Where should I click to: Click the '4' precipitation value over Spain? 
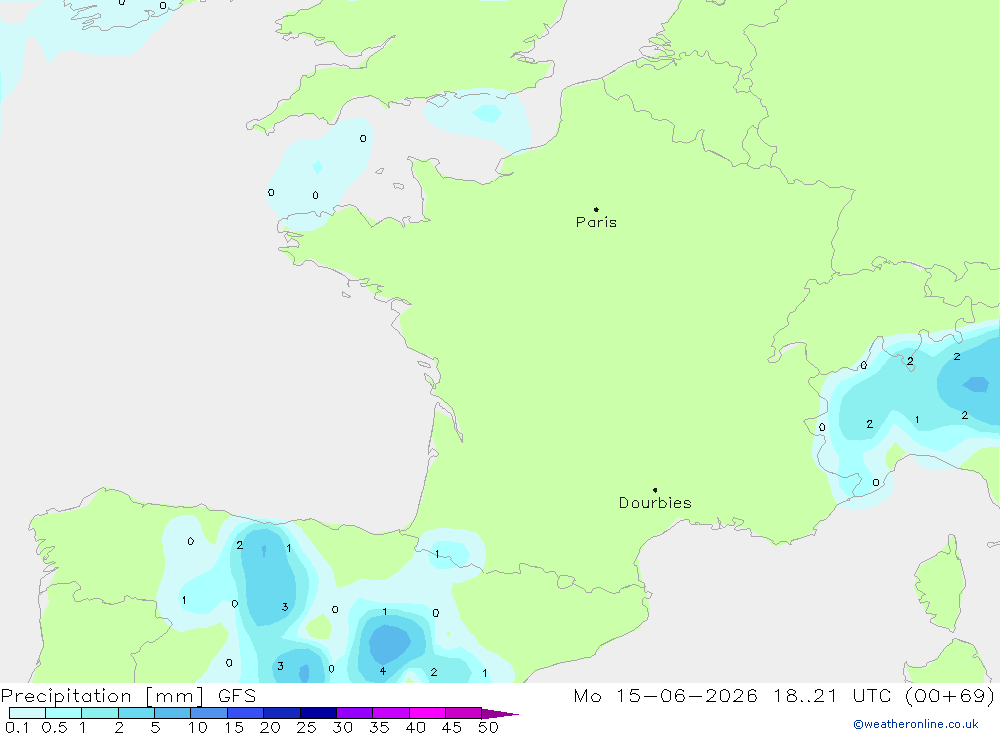pos(383,670)
